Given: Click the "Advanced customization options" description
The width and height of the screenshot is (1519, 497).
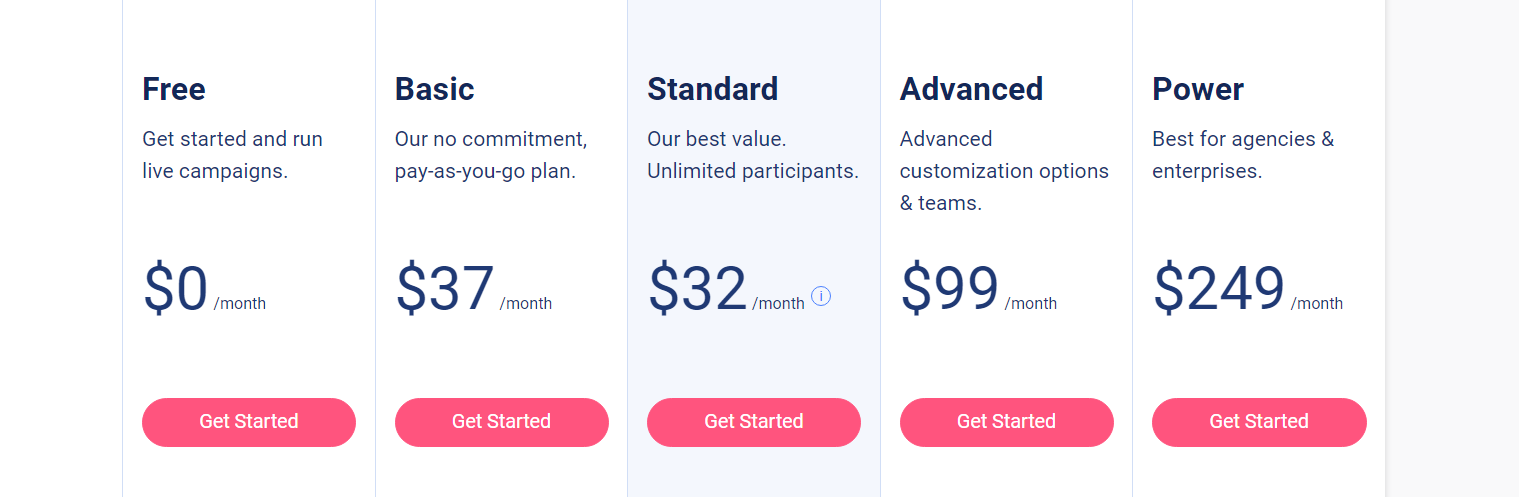Looking at the screenshot, I should [1004, 170].
